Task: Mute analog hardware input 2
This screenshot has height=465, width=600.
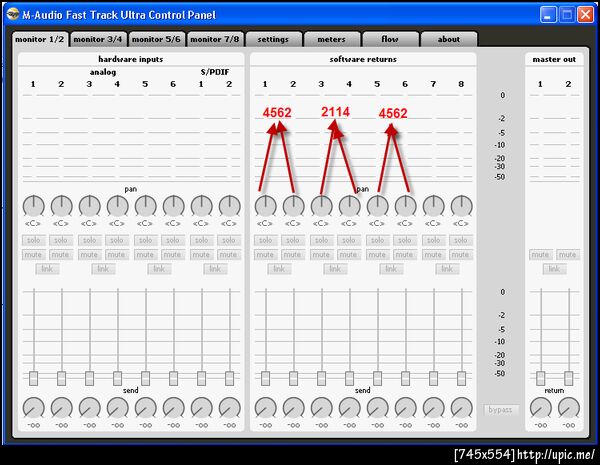Action: click(x=61, y=255)
